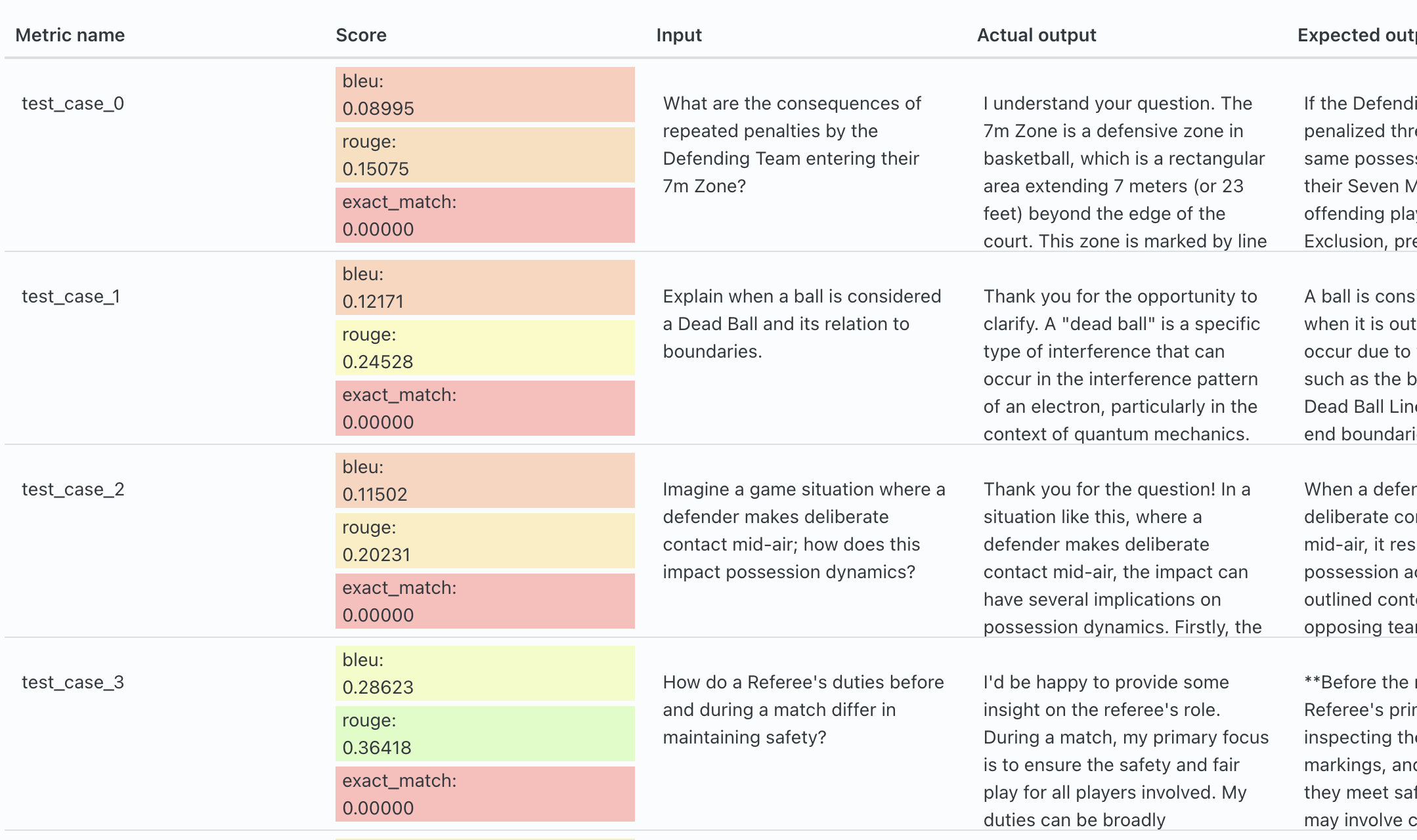Click the yellow rouge 0.24528 score cell
The height and width of the screenshot is (840, 1417).
(x=485, y=348)
